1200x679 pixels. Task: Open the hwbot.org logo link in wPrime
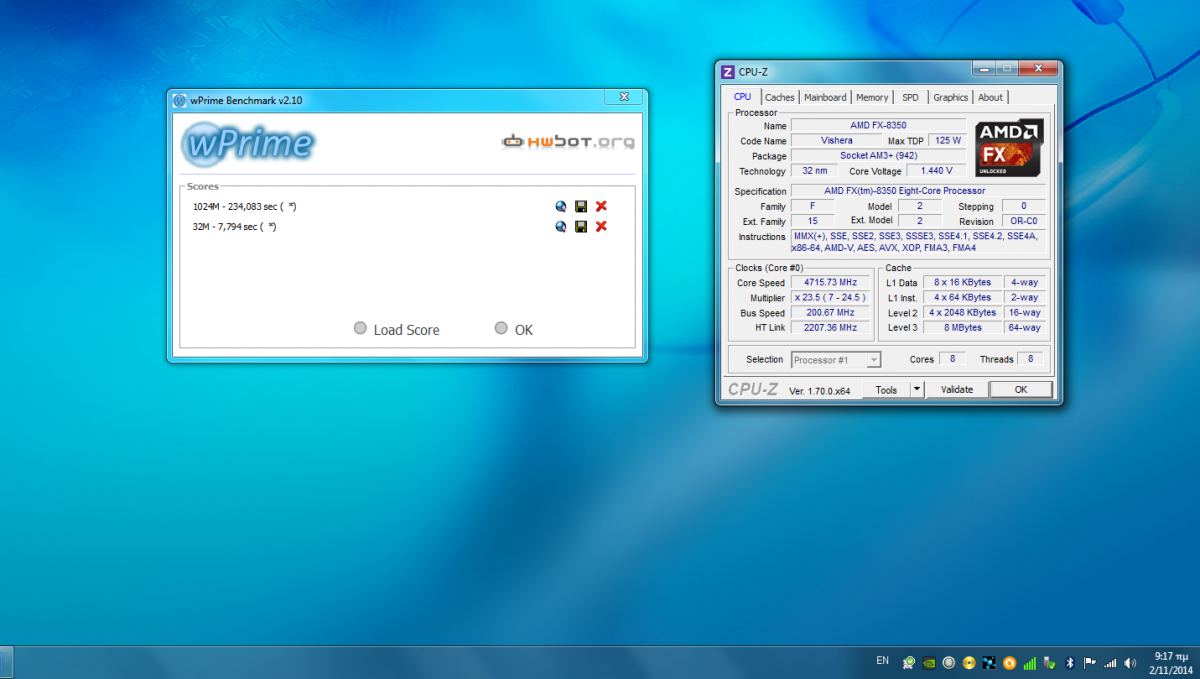[568, 142]
